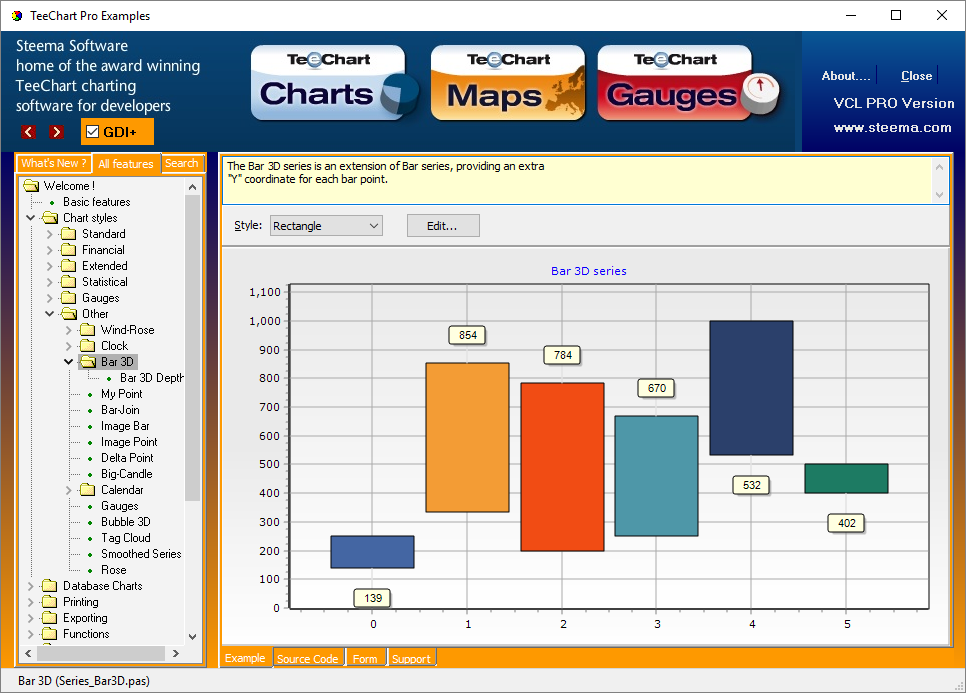Switch to the Support tab

tap(411, 659)
